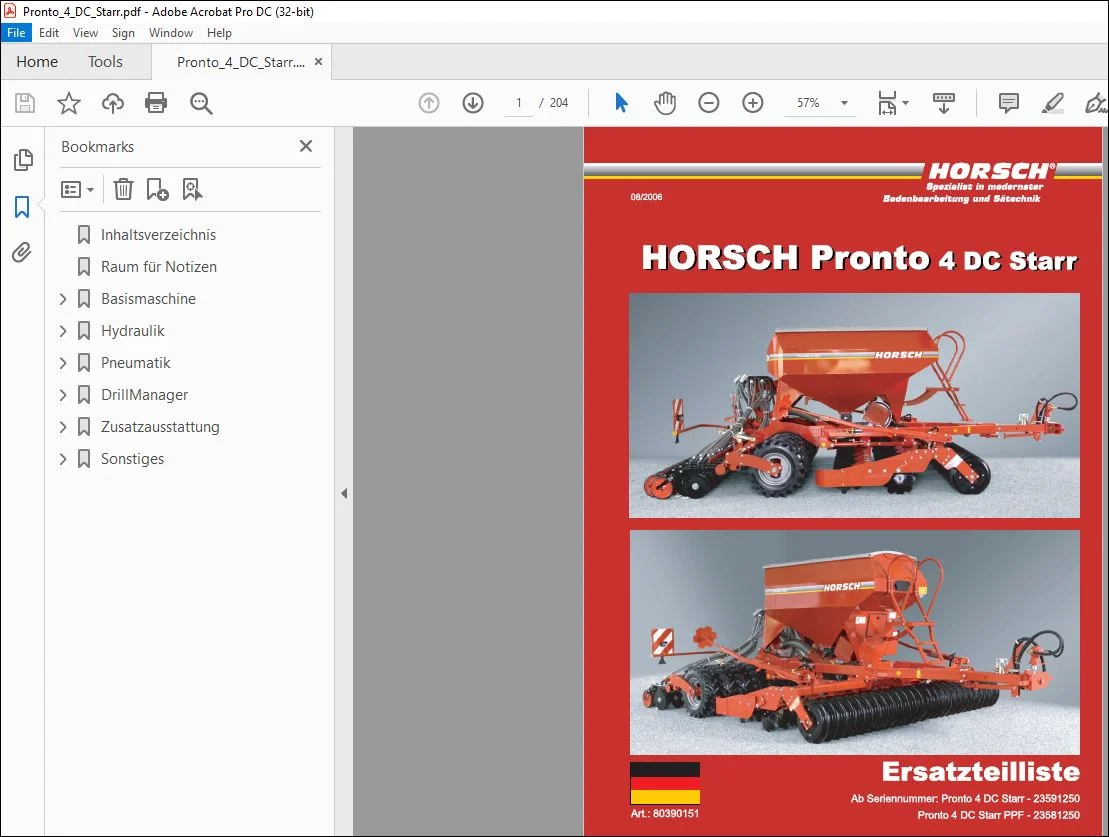This screenshot has height=837, width=1109.
Task: Go to previous page arrow
Action: point(429,103)
